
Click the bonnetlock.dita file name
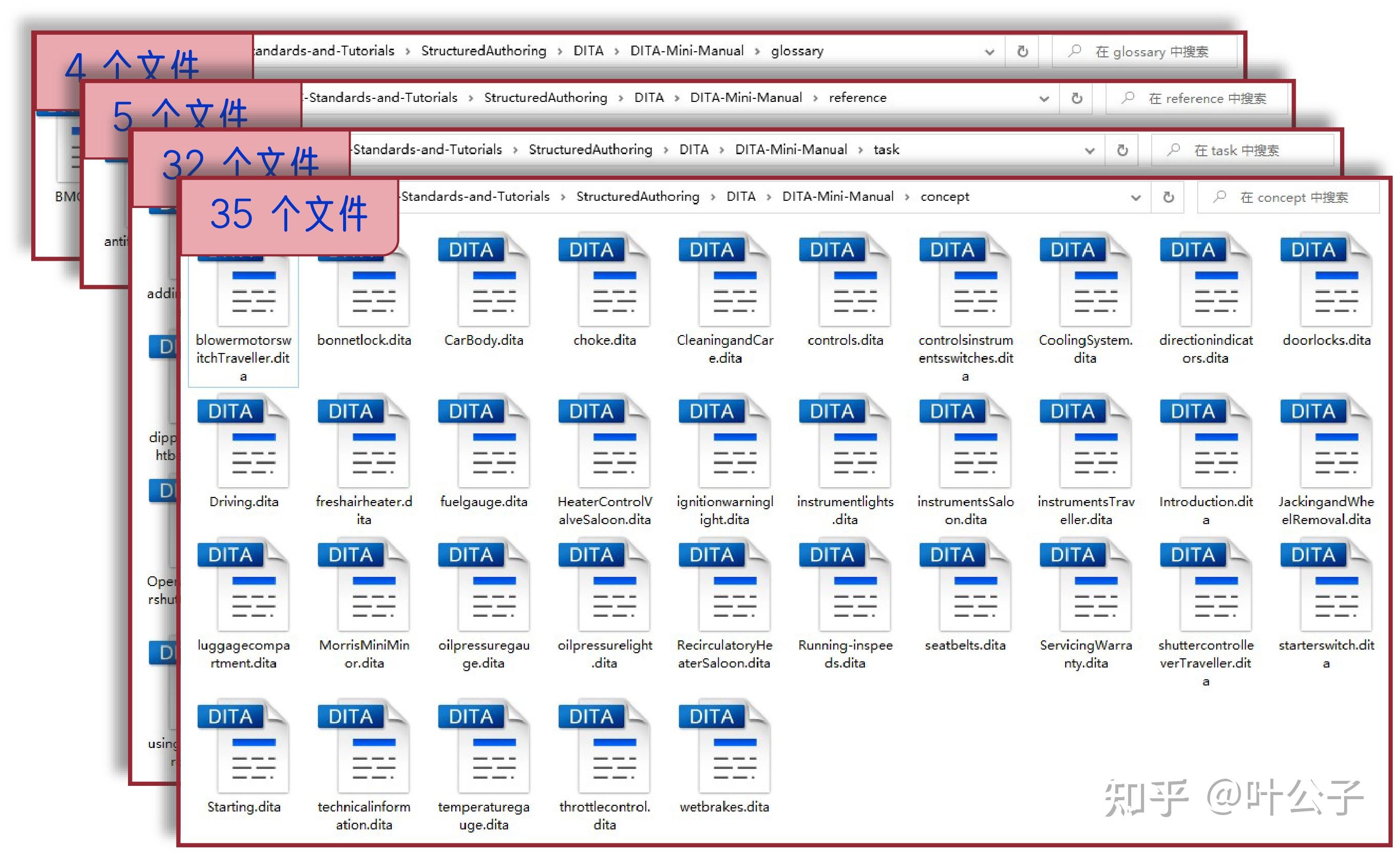pyautogui.click(x=364, y=340)
